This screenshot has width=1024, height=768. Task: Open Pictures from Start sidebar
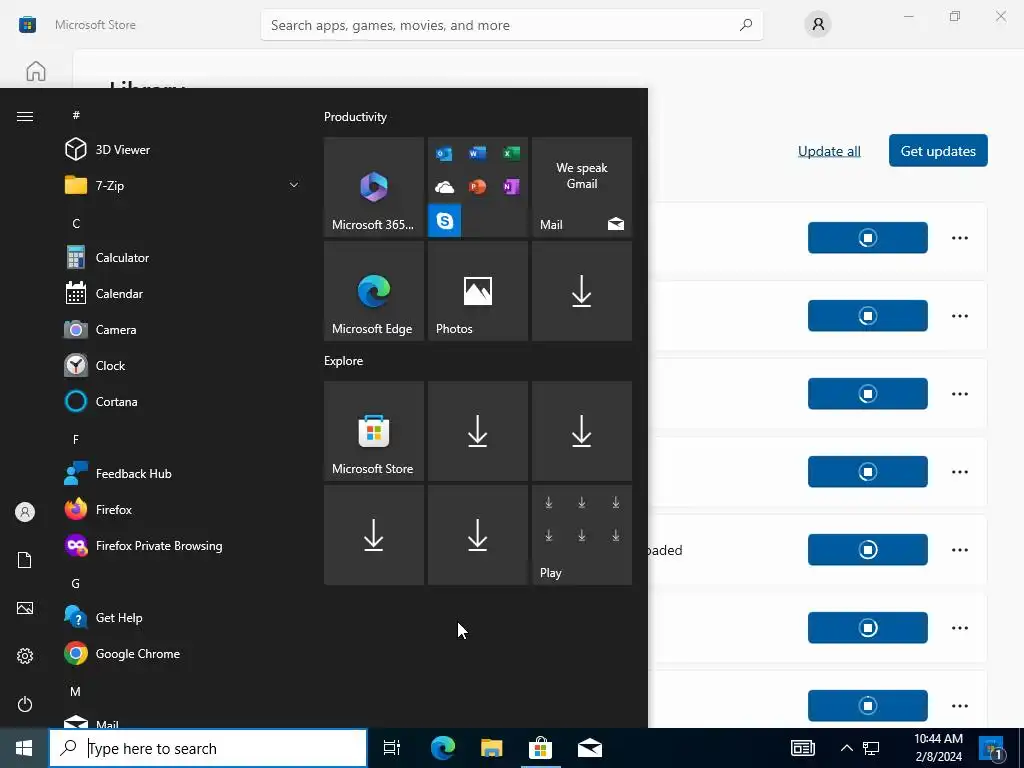(25, 608)
